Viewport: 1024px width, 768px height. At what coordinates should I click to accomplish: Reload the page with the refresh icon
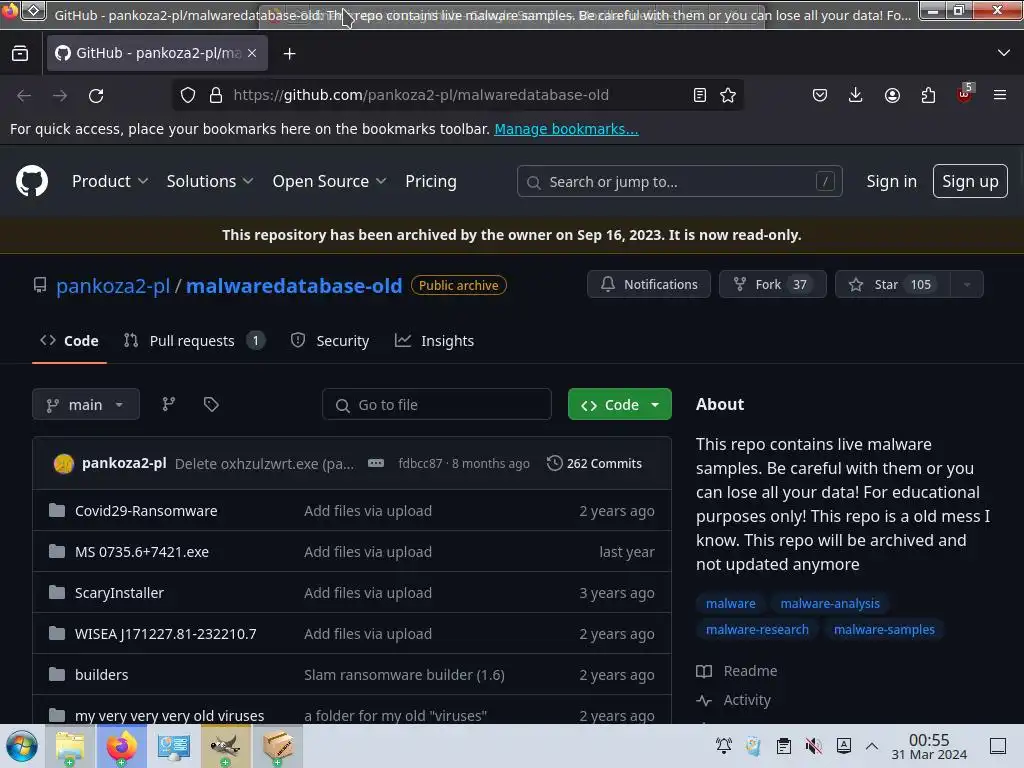pos(96,95)
